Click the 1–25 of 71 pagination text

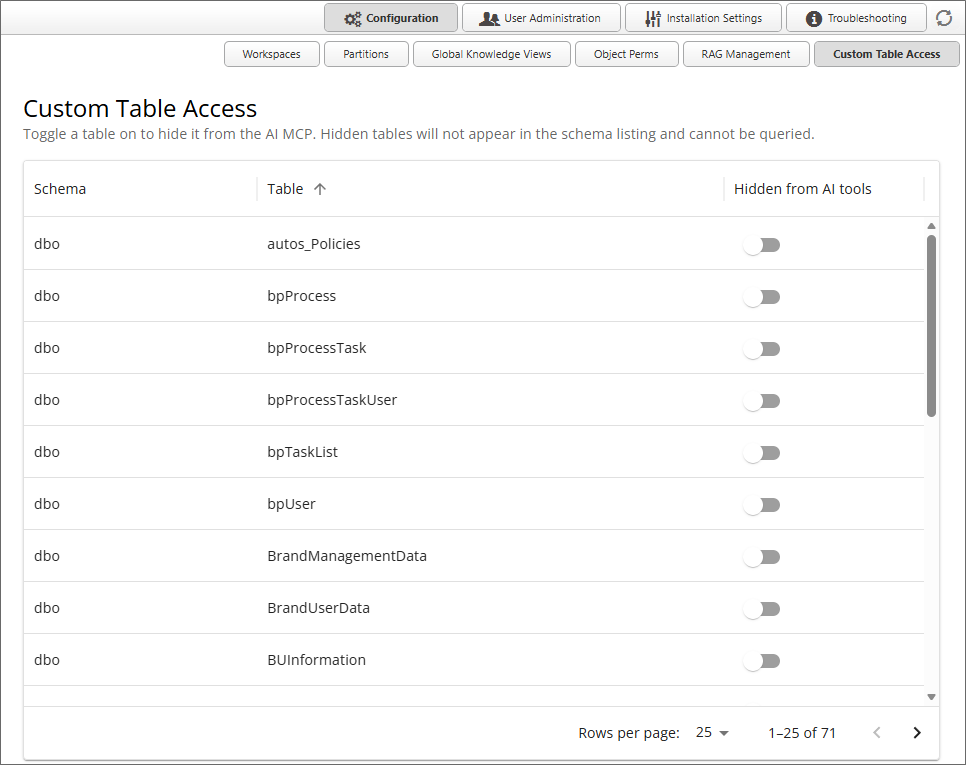click(802, 733)
